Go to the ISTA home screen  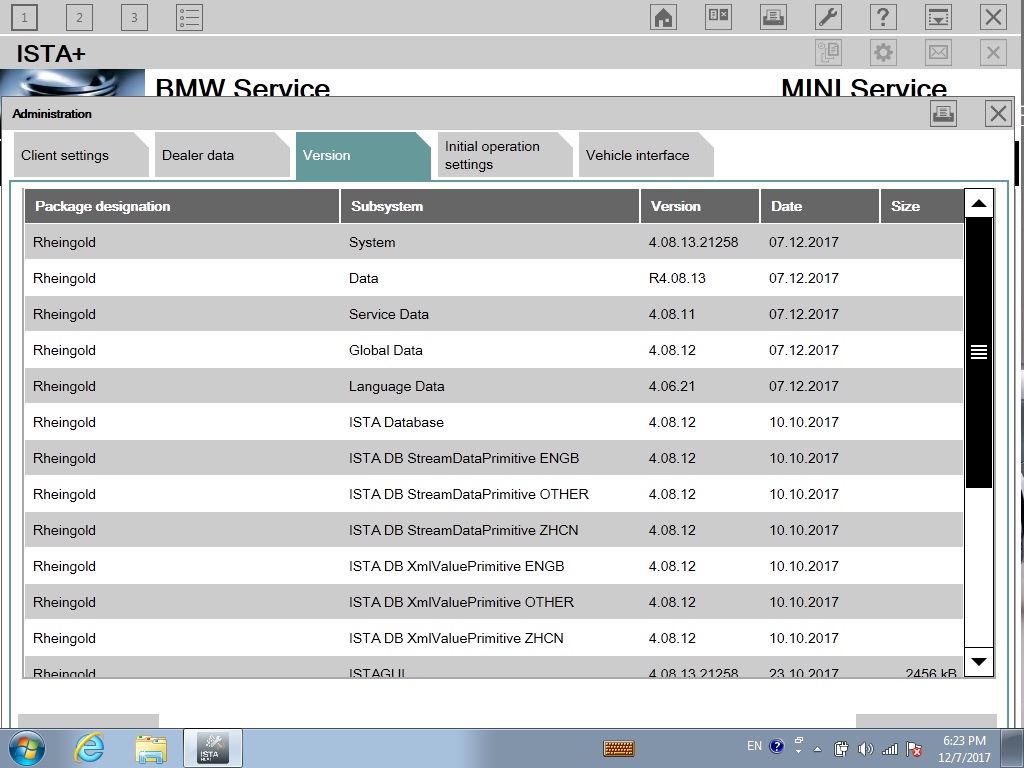click(x=664, y=17)
